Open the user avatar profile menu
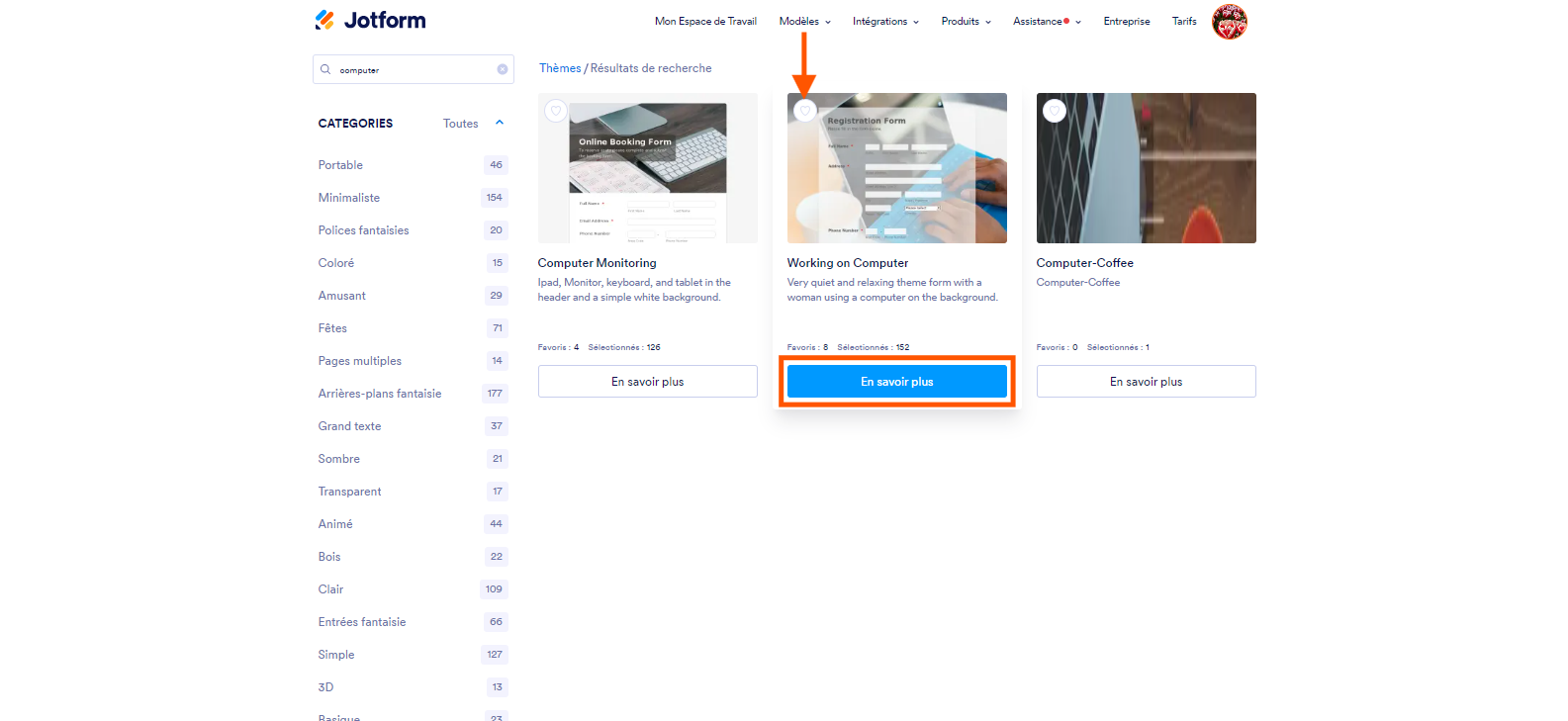Screen dimensions: 1568x721 (1229, 21)
